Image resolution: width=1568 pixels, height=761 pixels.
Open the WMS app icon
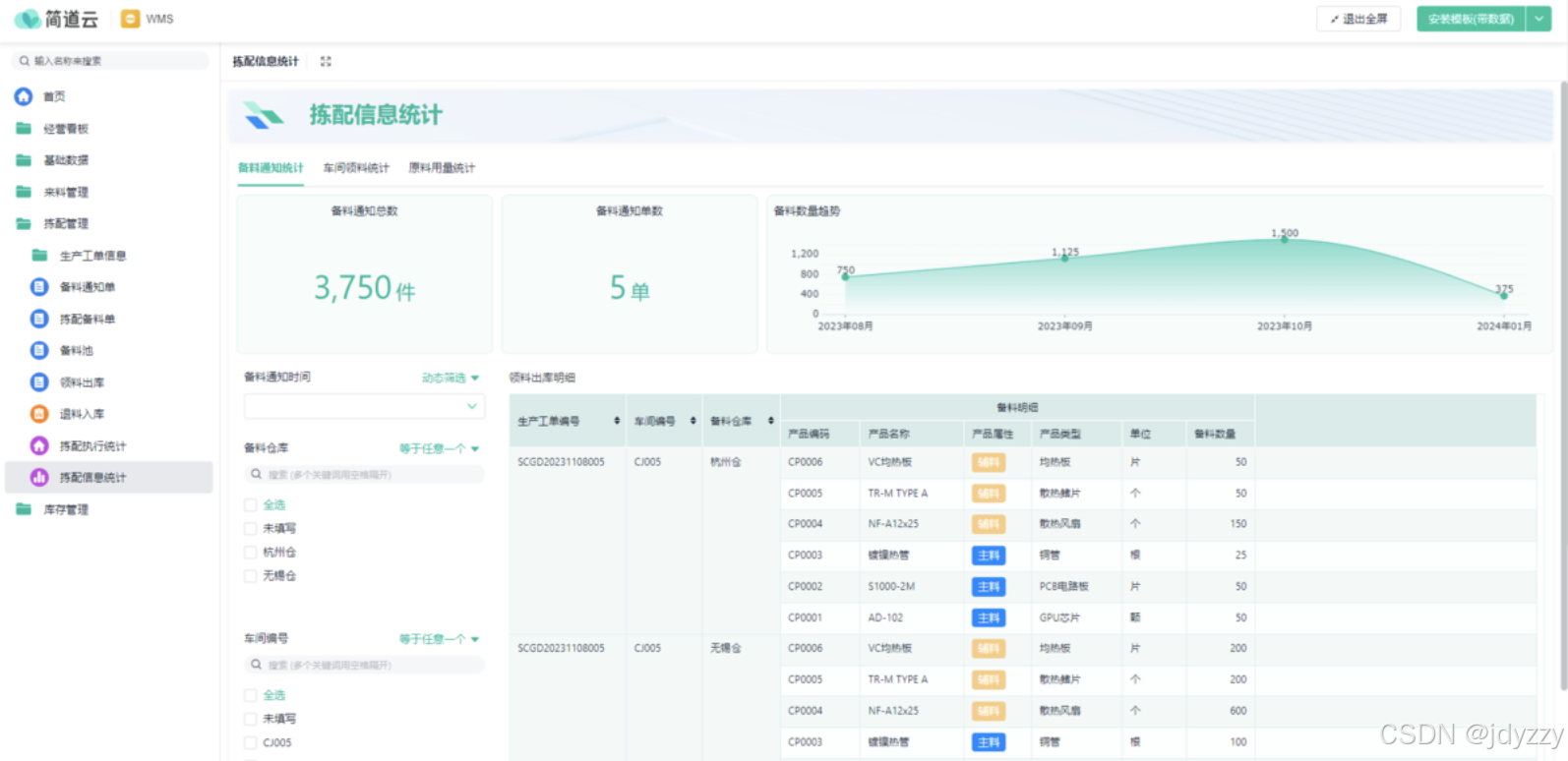click(x=130, y=19)
